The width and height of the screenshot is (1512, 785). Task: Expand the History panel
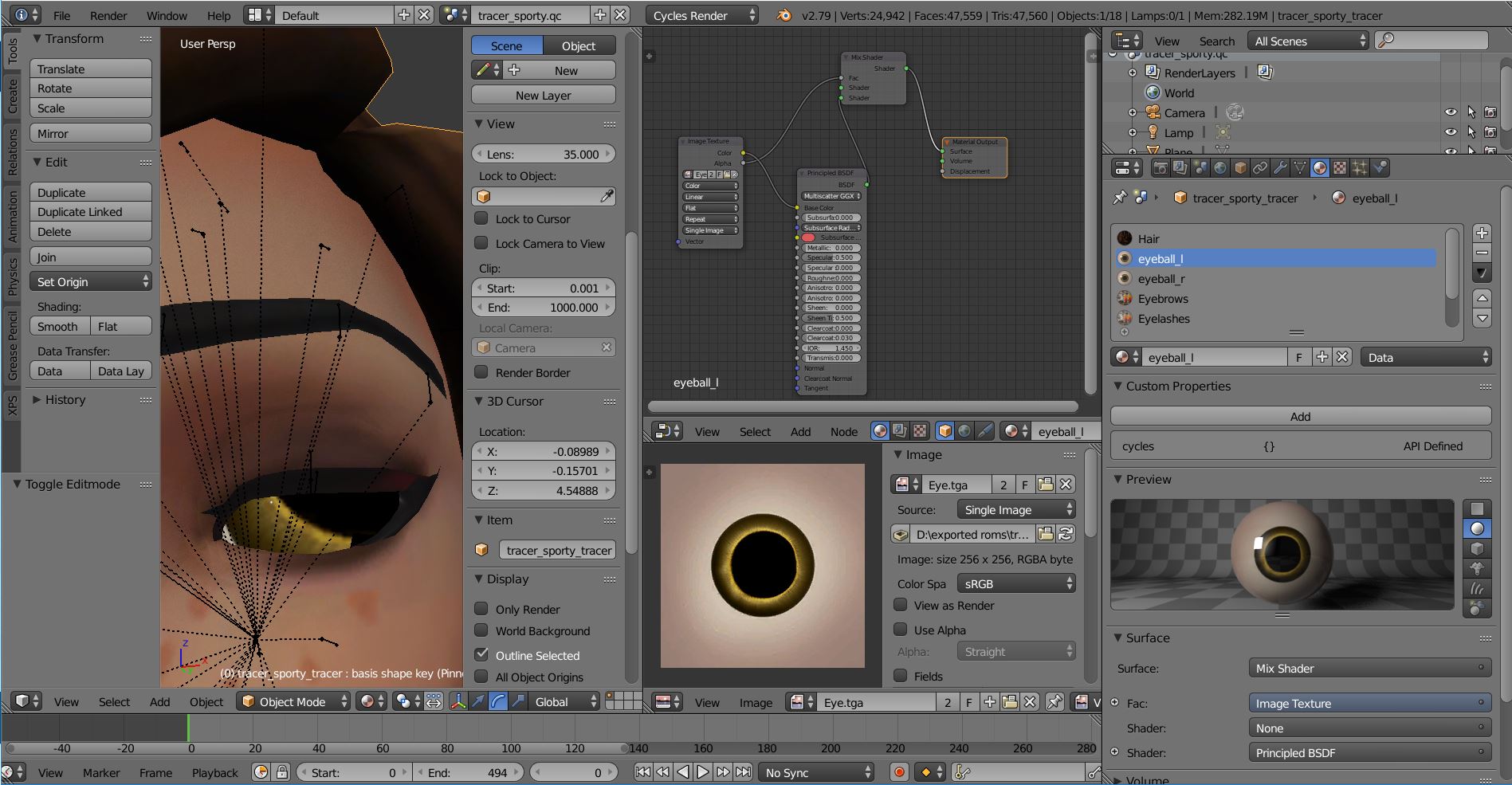tap(37, 399)
